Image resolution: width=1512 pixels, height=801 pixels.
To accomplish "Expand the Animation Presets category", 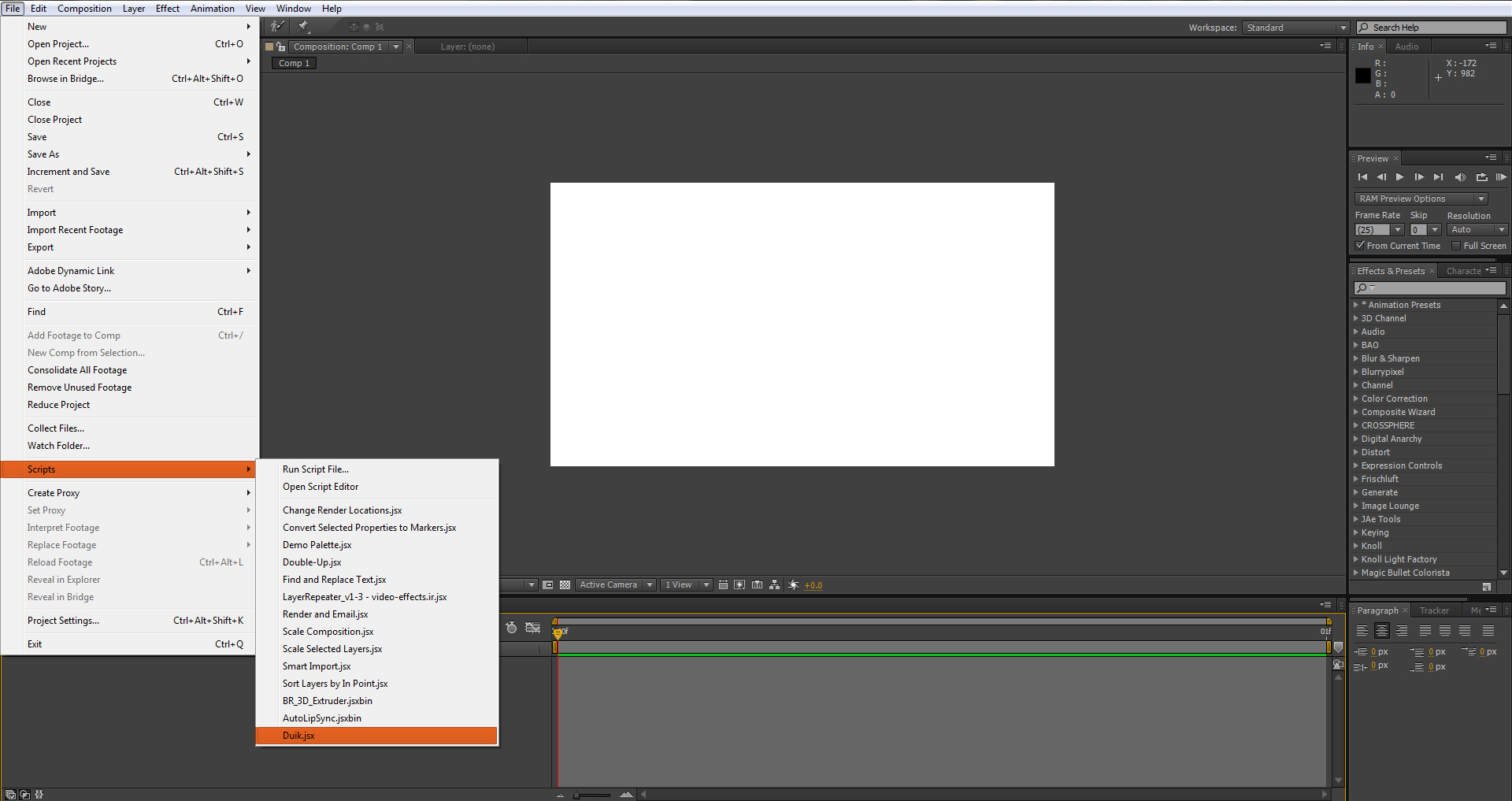I will (x=1356, y=305).
